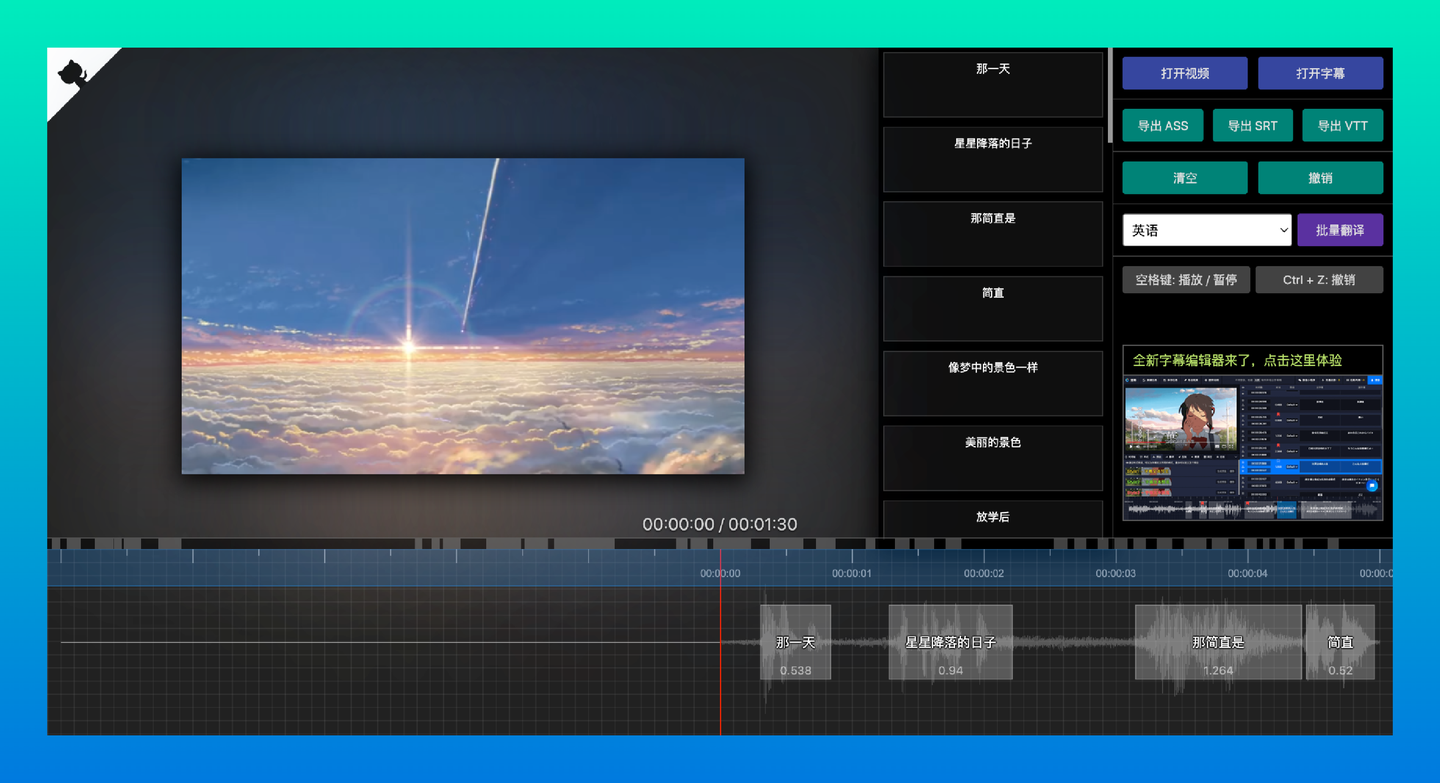Edit the 简直 entry in the subtitle list

(x=993, y=309)
